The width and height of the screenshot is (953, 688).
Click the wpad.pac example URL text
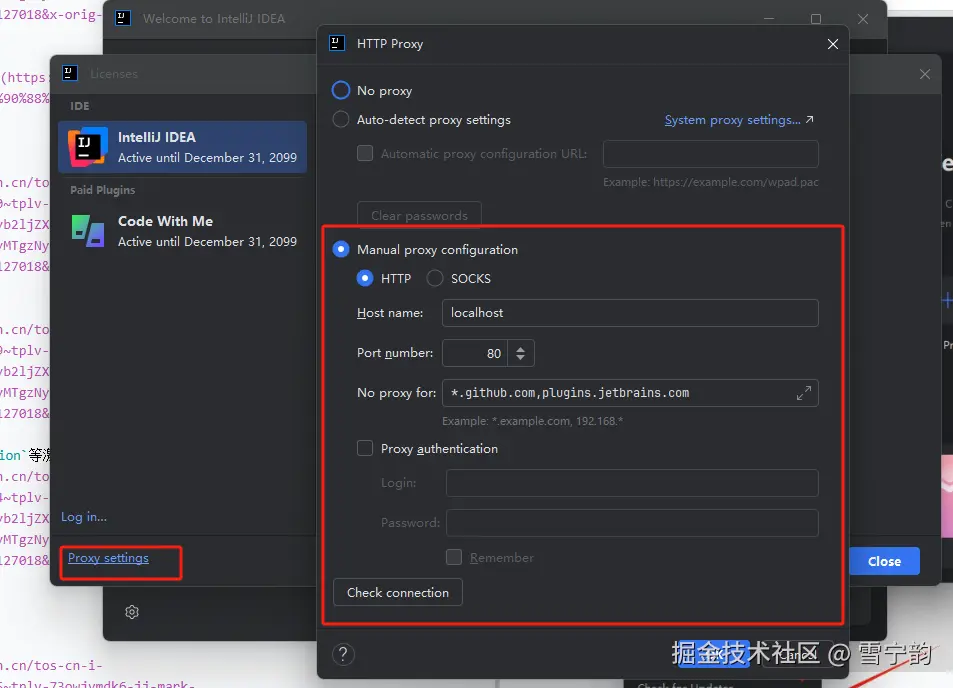pyautogui.click(x=710, y=182)
